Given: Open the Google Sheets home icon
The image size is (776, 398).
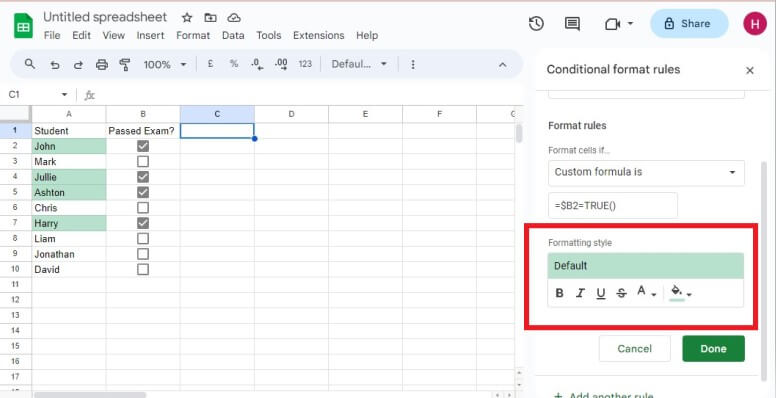Looking at the screenshot, I should (23, 26).
